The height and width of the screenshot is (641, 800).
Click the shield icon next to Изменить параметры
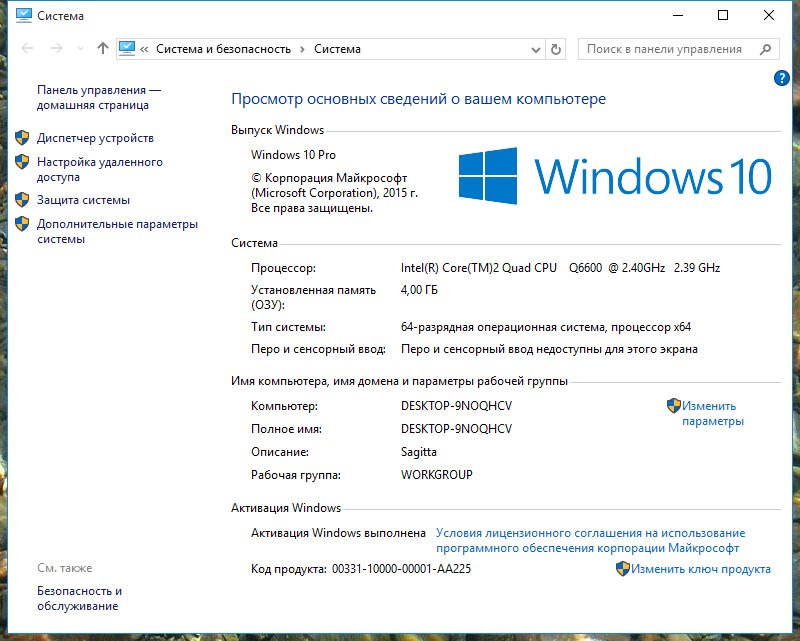coord(673,406)
